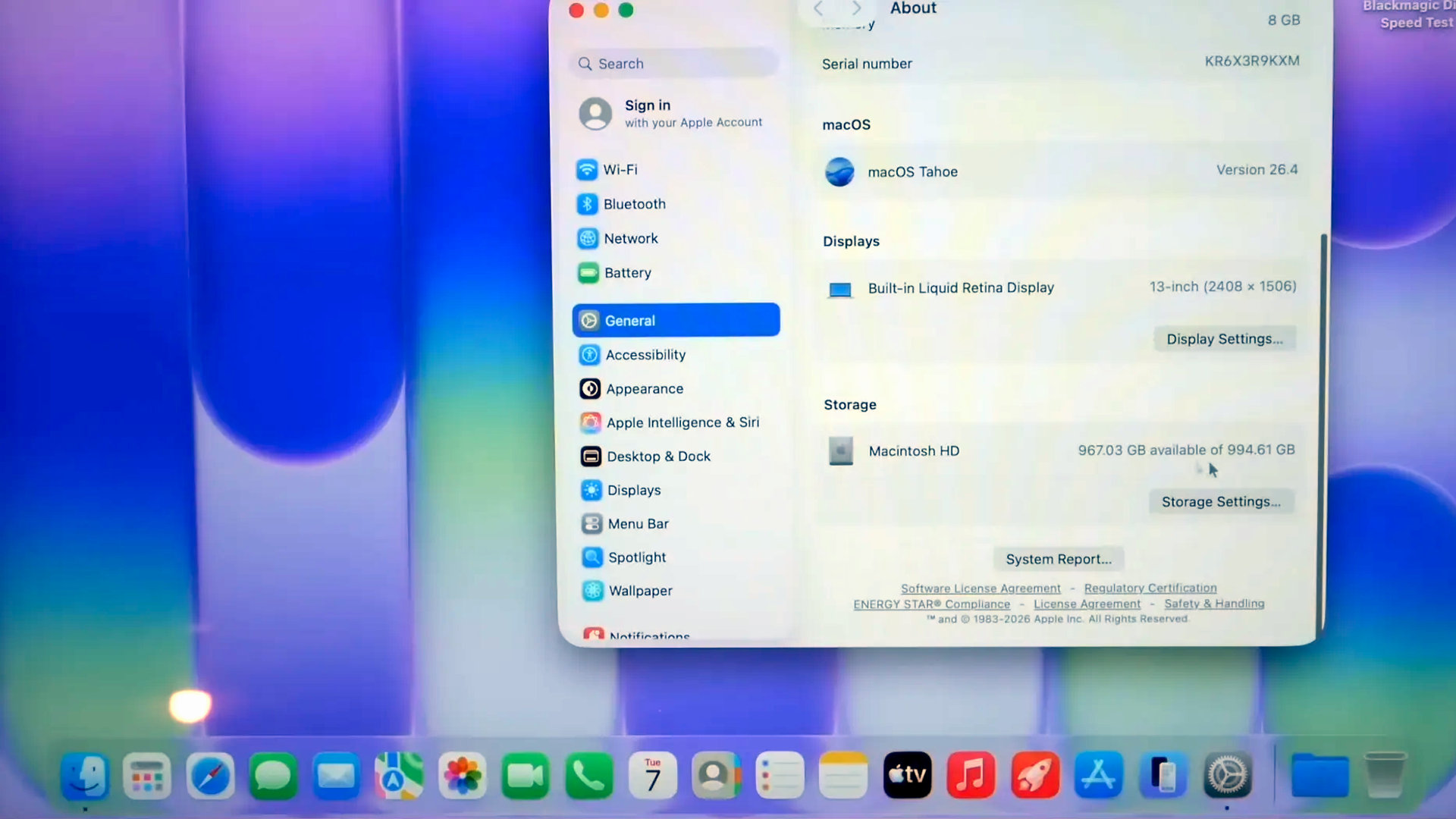Select Displays in the settings sidebar
Image resolution: width=1456 pixels, height=819 pixels.
click(633, 490)
